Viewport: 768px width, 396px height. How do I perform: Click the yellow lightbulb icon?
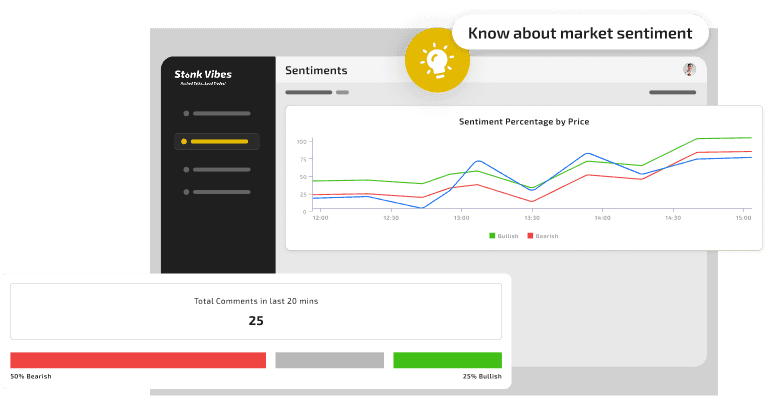437,60
